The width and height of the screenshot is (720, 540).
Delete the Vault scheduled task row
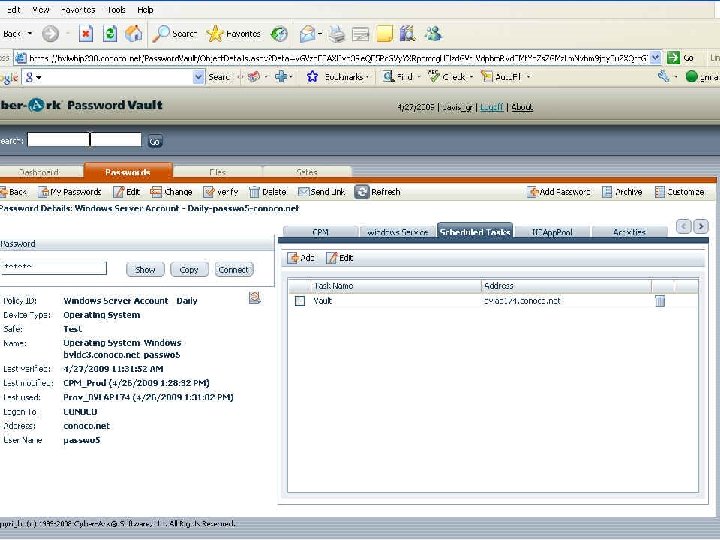660,301
